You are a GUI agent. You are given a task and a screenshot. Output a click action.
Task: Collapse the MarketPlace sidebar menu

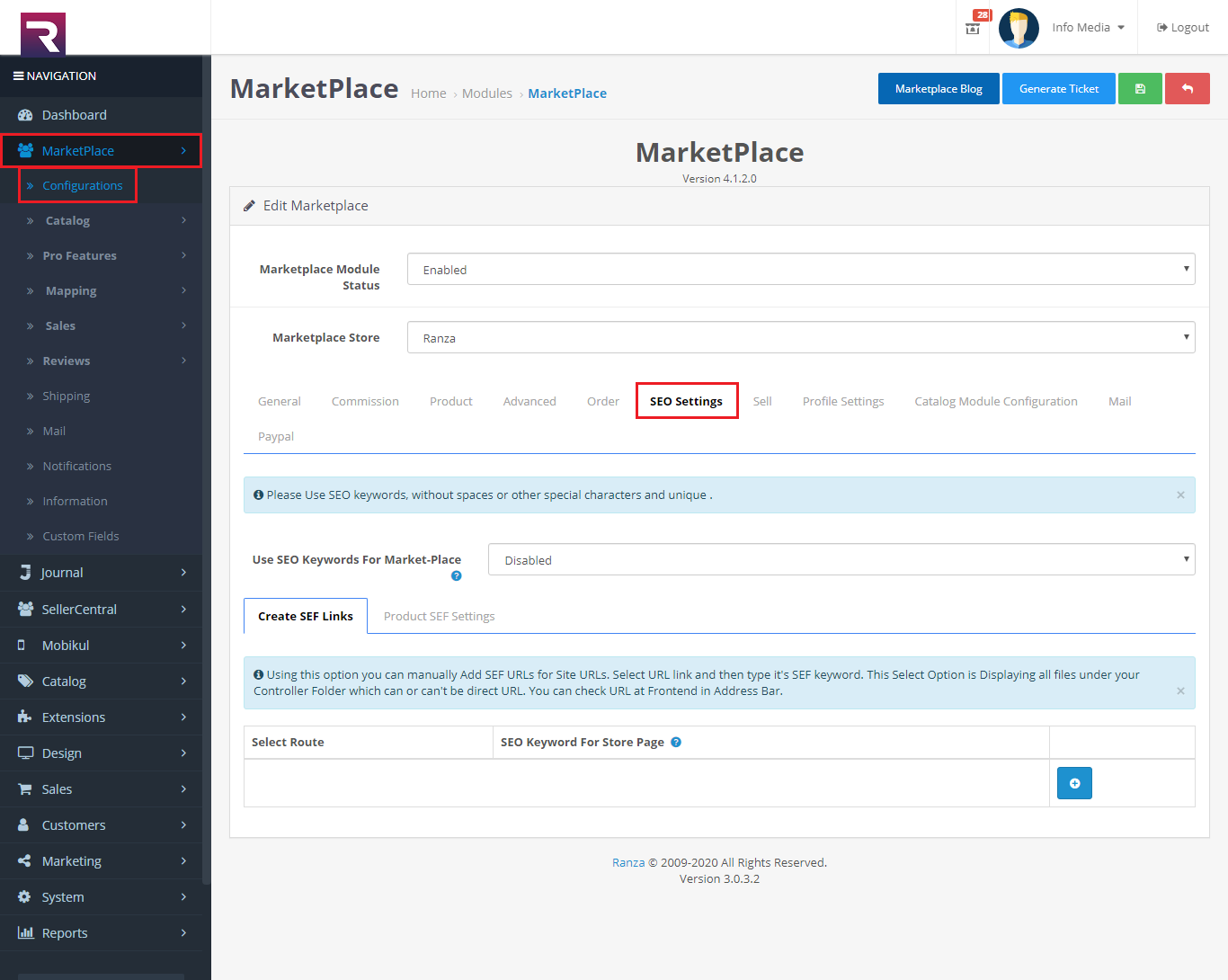point(101,151)
